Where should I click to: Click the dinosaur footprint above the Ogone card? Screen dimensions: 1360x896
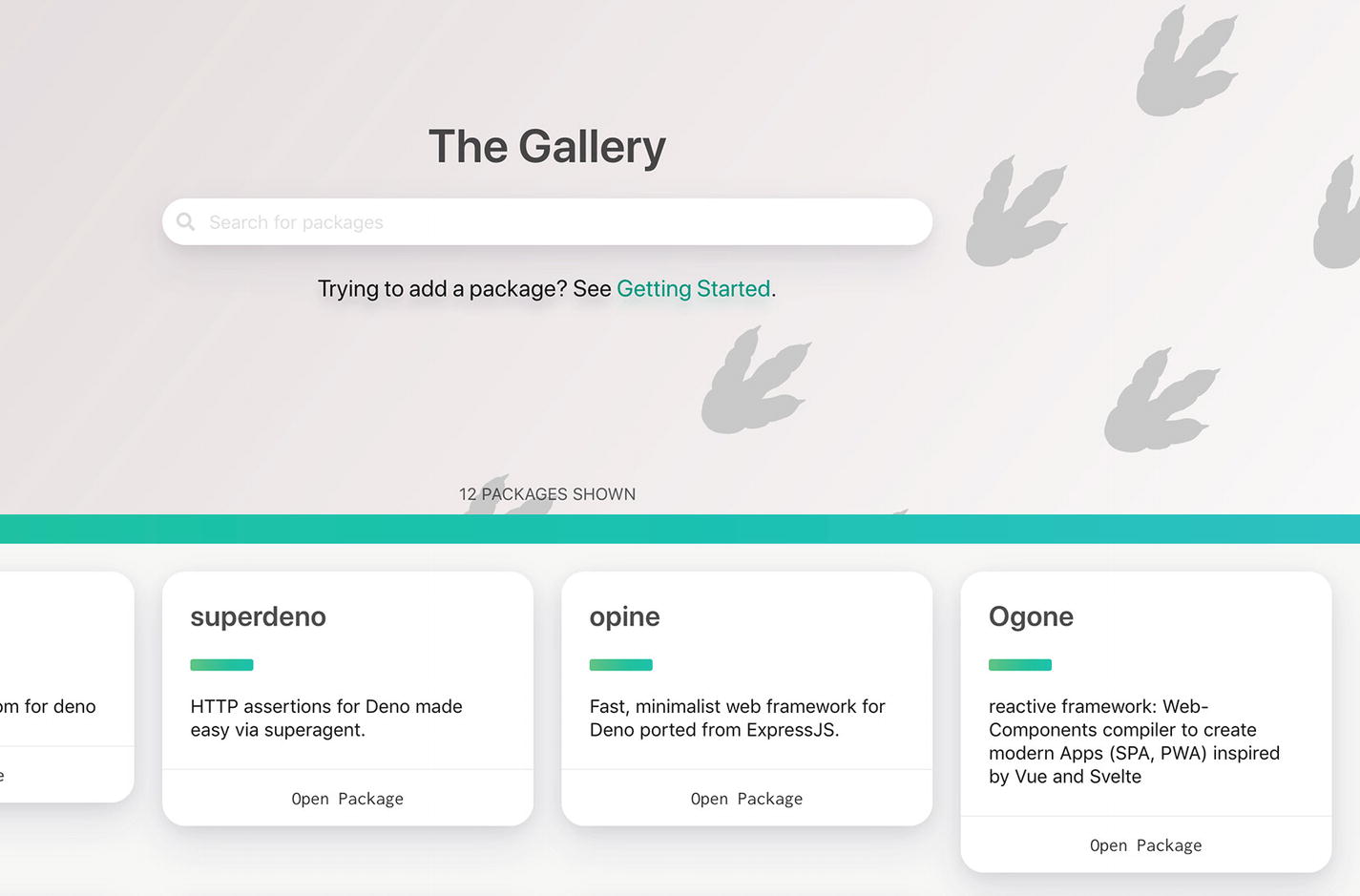1159,401
